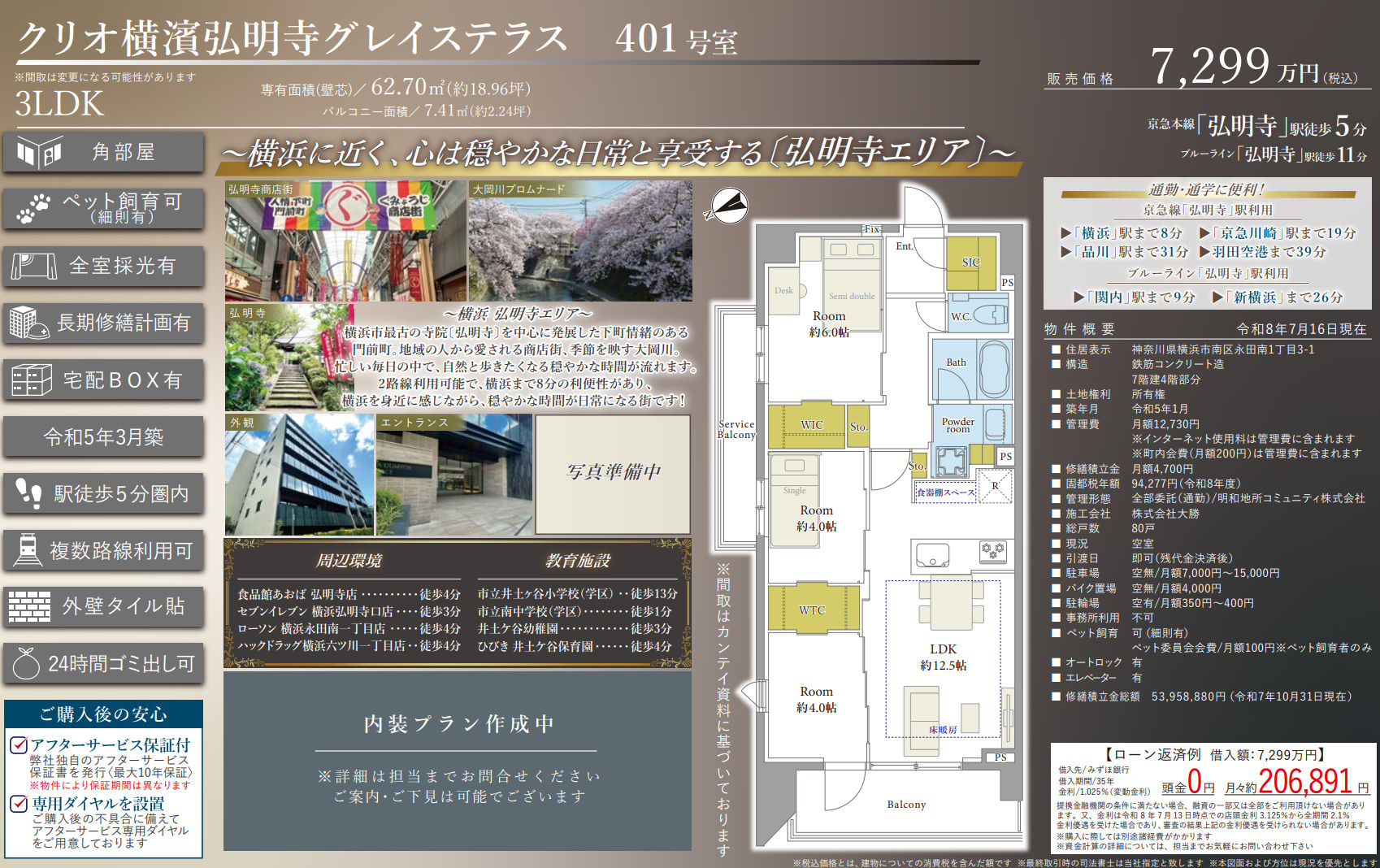Image resolution: width=1380 pixels, height=868 pixels.
Task: Click the brick wall icon beside 外壁タイル貼
Action: pos(29,606)
